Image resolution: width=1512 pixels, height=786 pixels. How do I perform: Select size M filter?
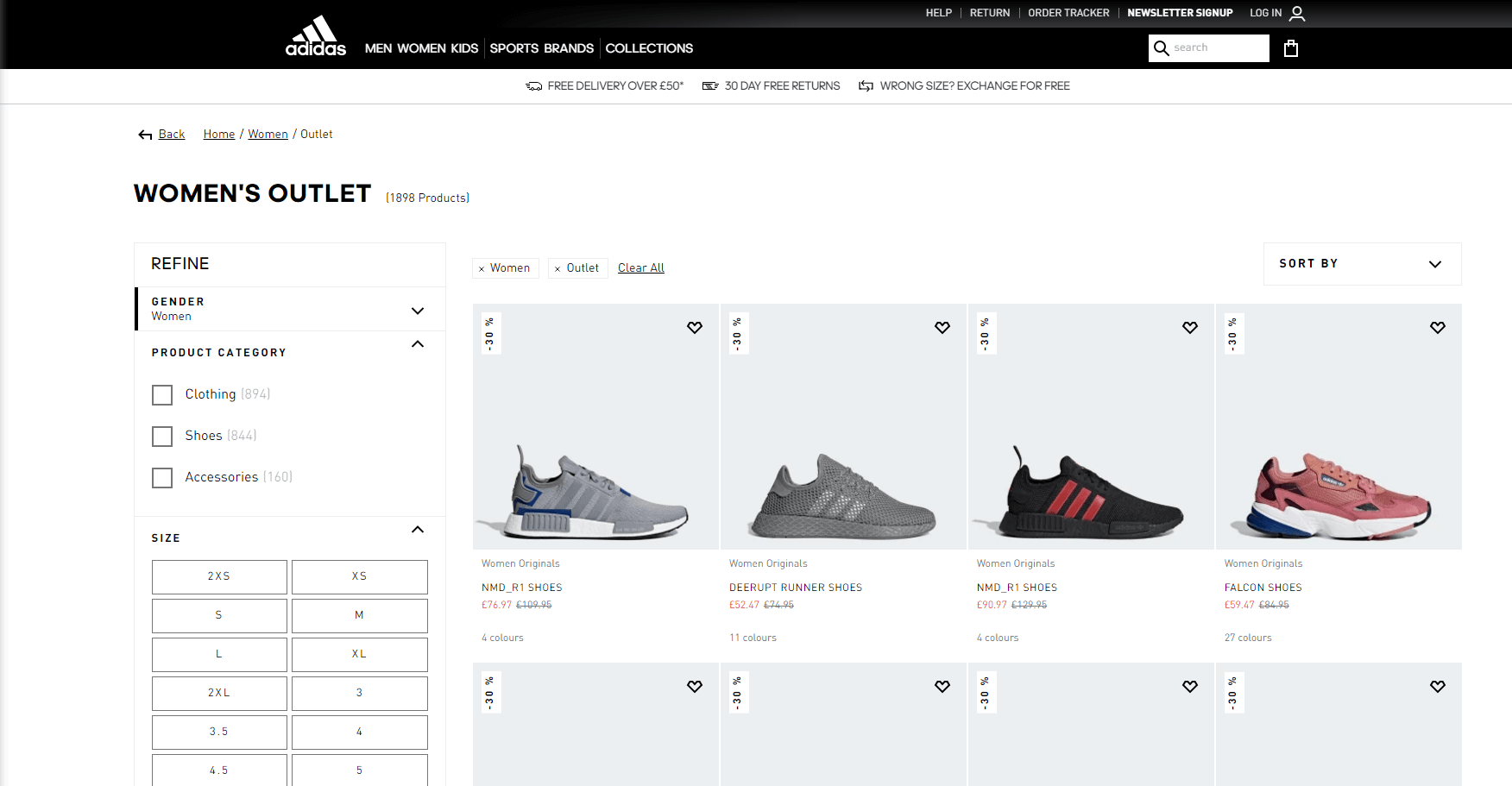coord(360,616)
